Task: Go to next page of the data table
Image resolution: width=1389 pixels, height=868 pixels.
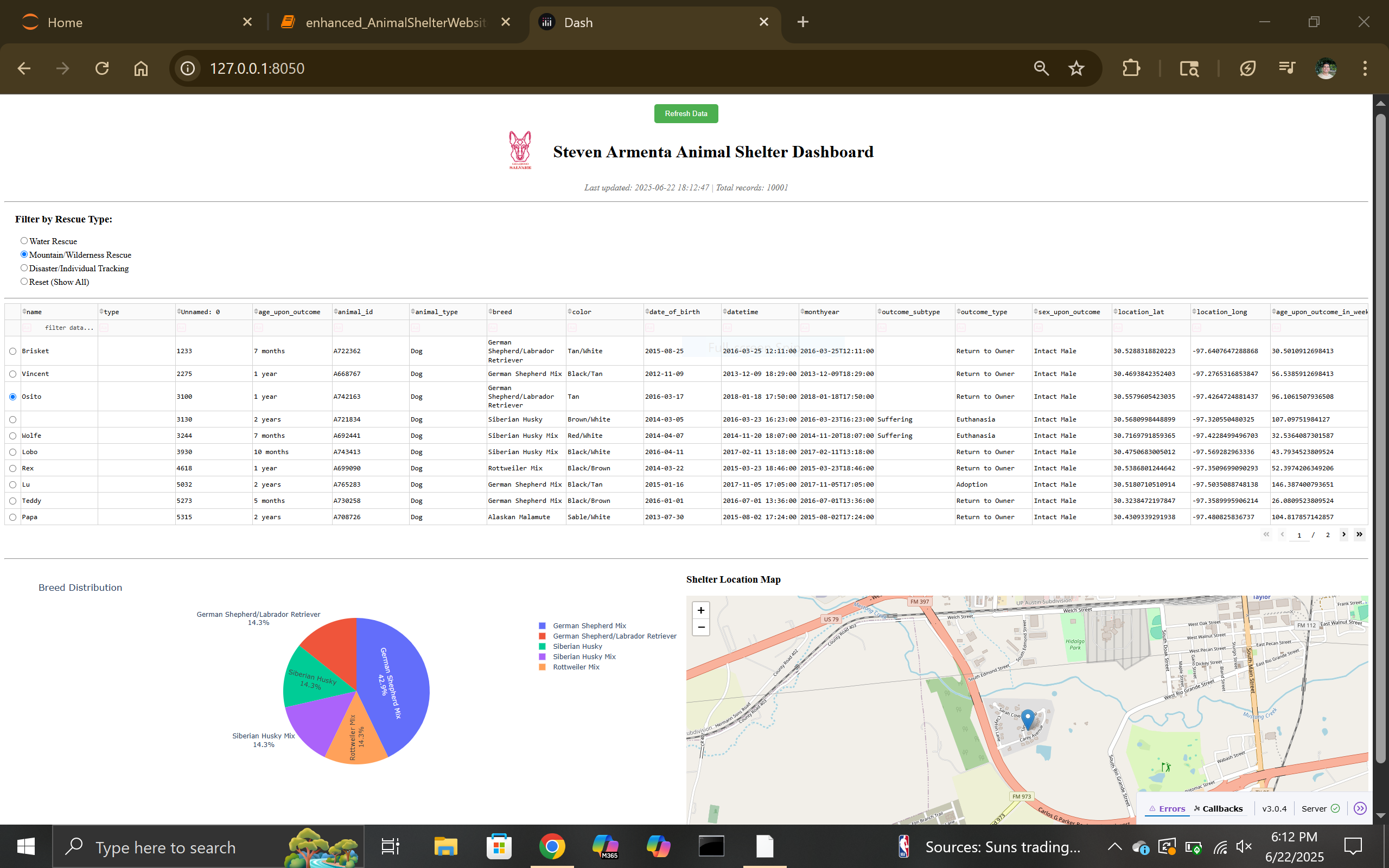Action: click(1344, 534)
